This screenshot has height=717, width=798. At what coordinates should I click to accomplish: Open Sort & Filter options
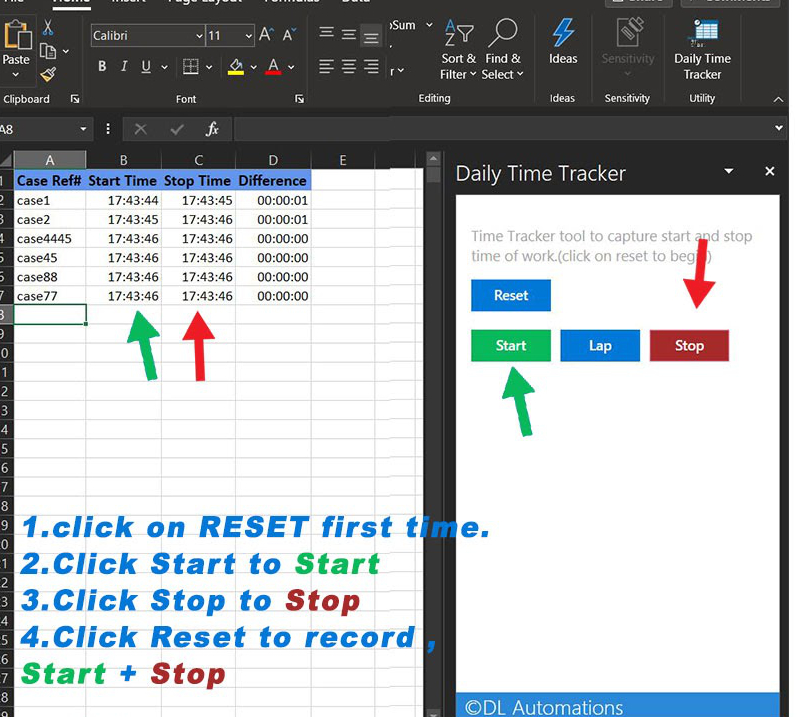click(459, 49)
